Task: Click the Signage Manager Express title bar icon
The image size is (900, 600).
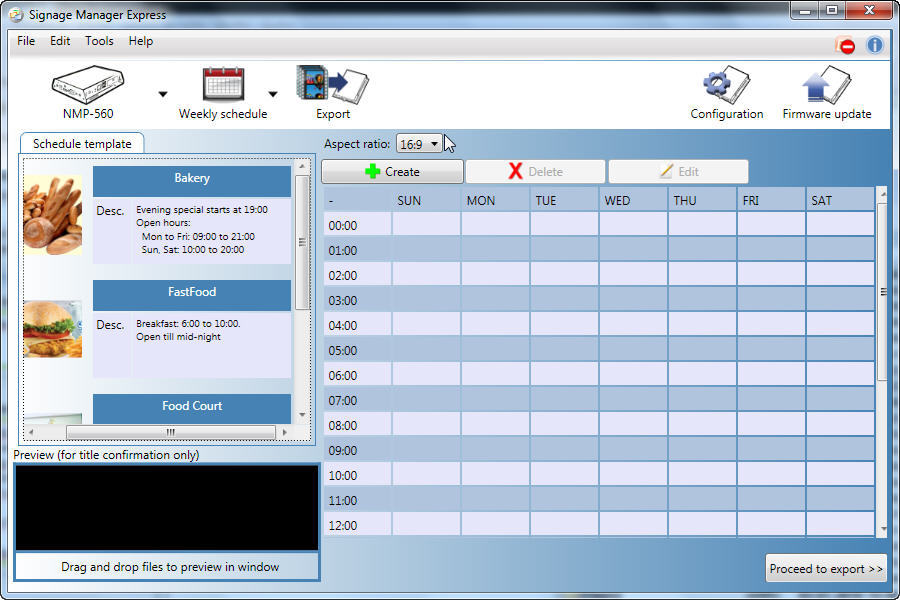Action: 15,14
